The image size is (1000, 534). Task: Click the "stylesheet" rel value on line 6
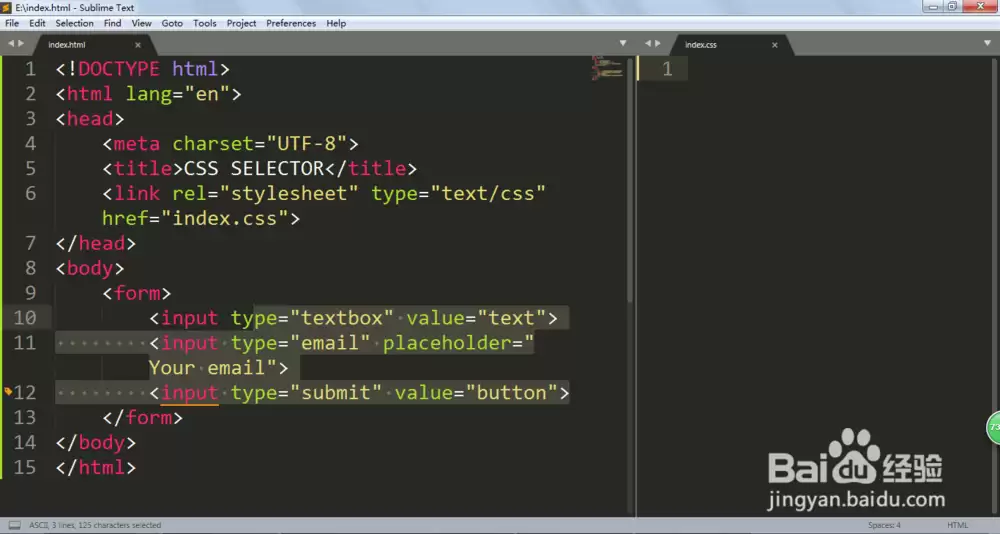(289, 193)
